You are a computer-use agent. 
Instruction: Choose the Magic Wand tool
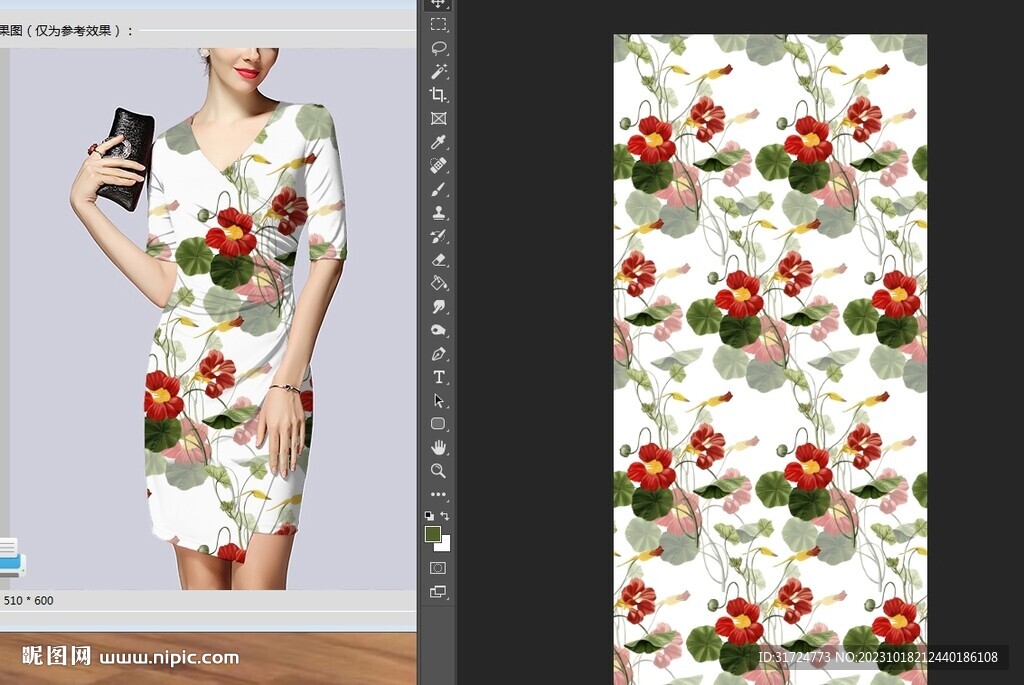(x=438, y=71)
